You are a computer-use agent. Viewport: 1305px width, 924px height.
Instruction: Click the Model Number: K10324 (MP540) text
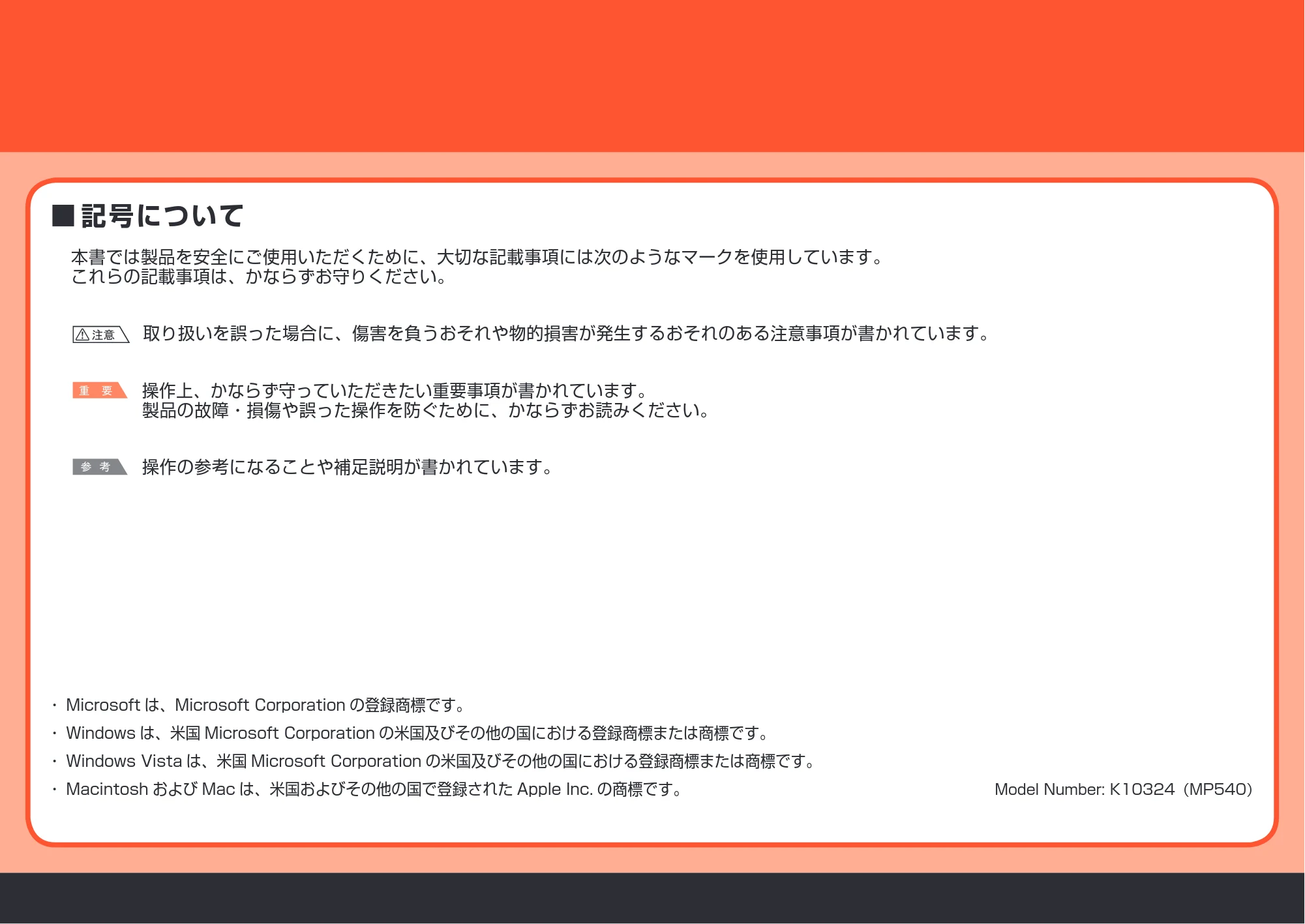point(1124,790)
